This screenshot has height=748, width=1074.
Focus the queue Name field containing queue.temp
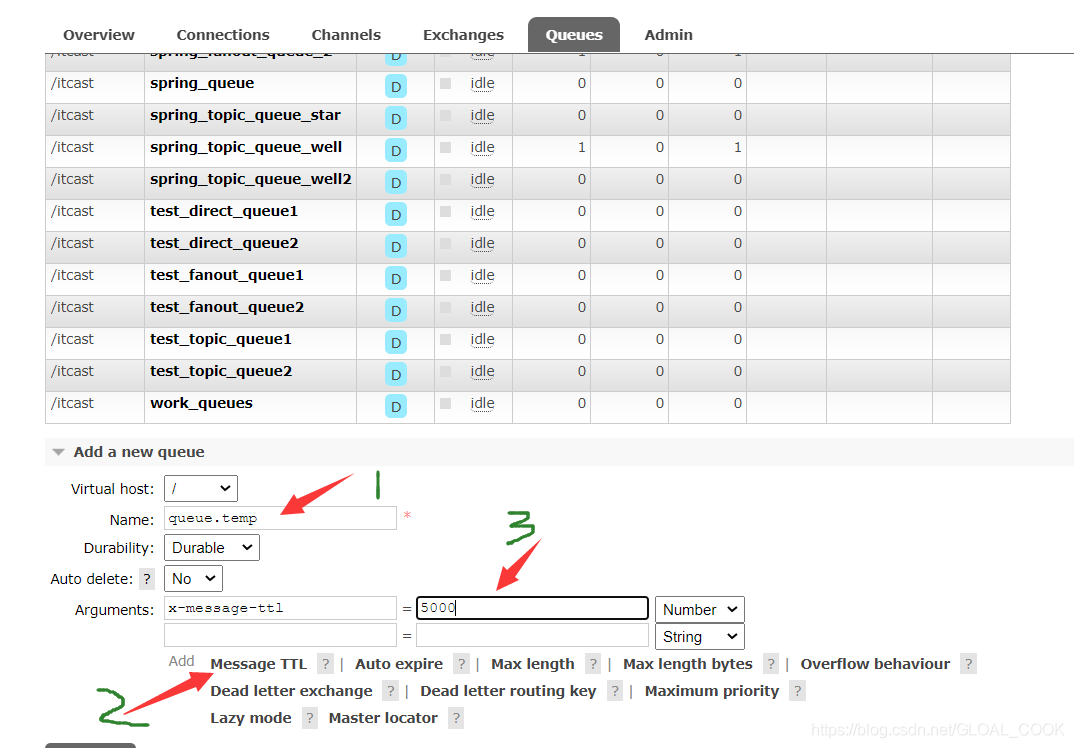(280, 518)
